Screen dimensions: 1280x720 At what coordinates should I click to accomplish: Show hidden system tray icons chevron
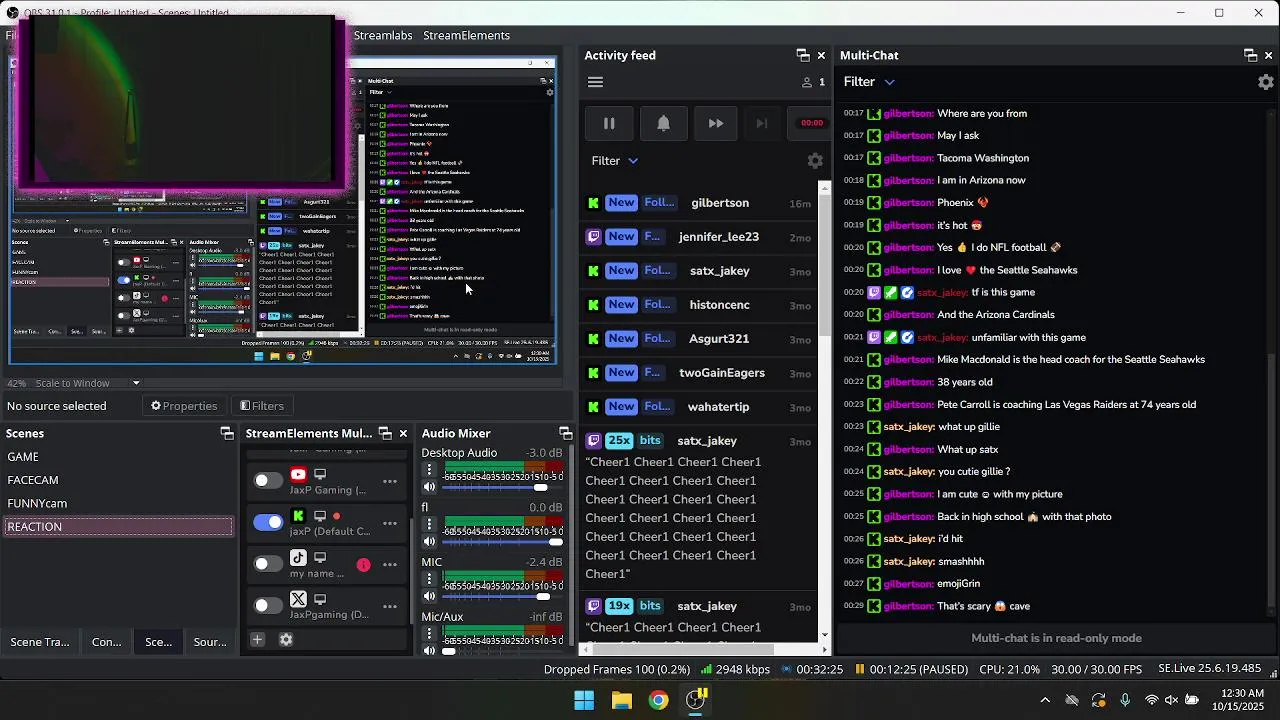(x=1045, y=700)
